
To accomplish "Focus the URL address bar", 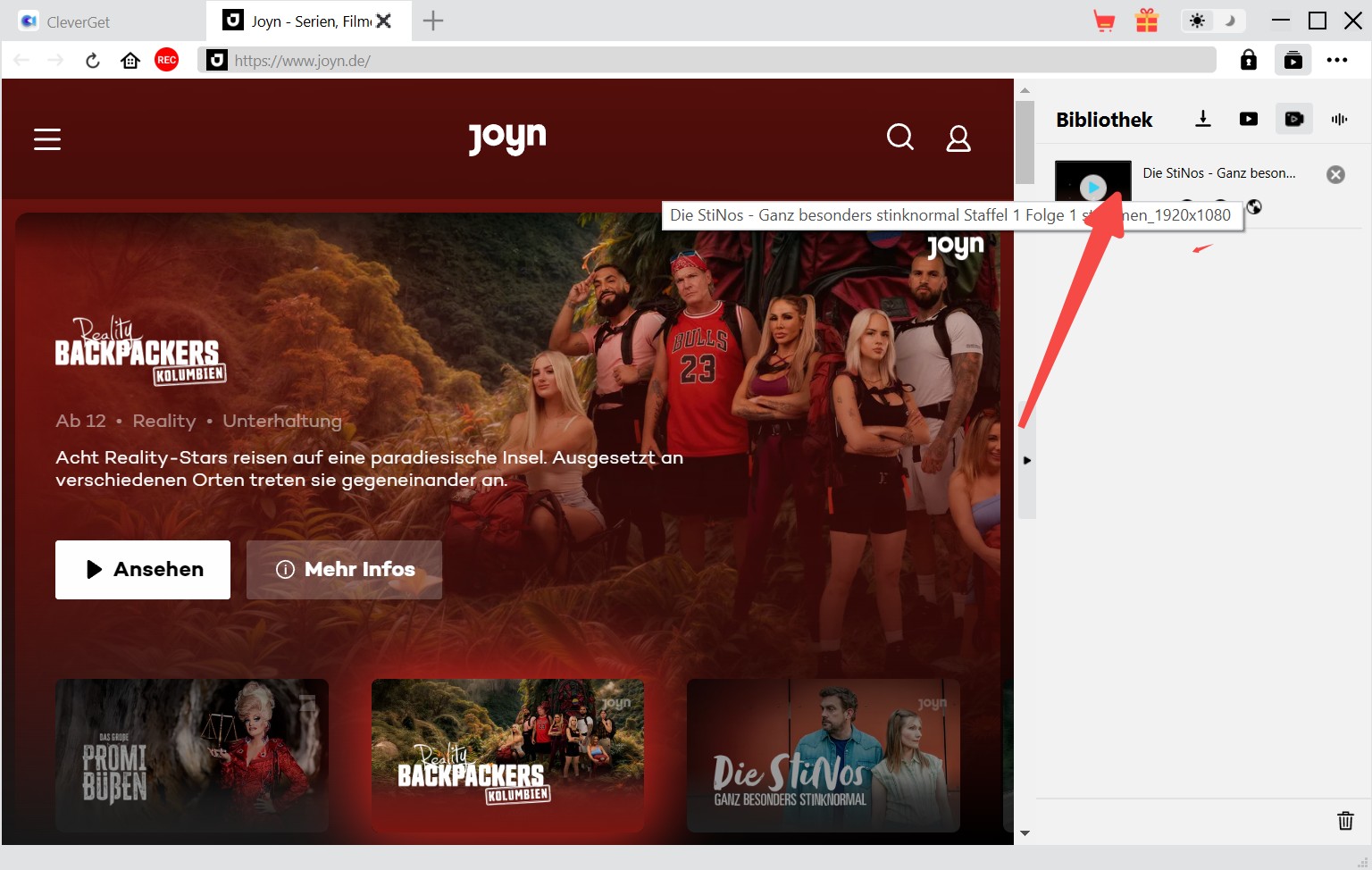I will (x=707, y=60).
